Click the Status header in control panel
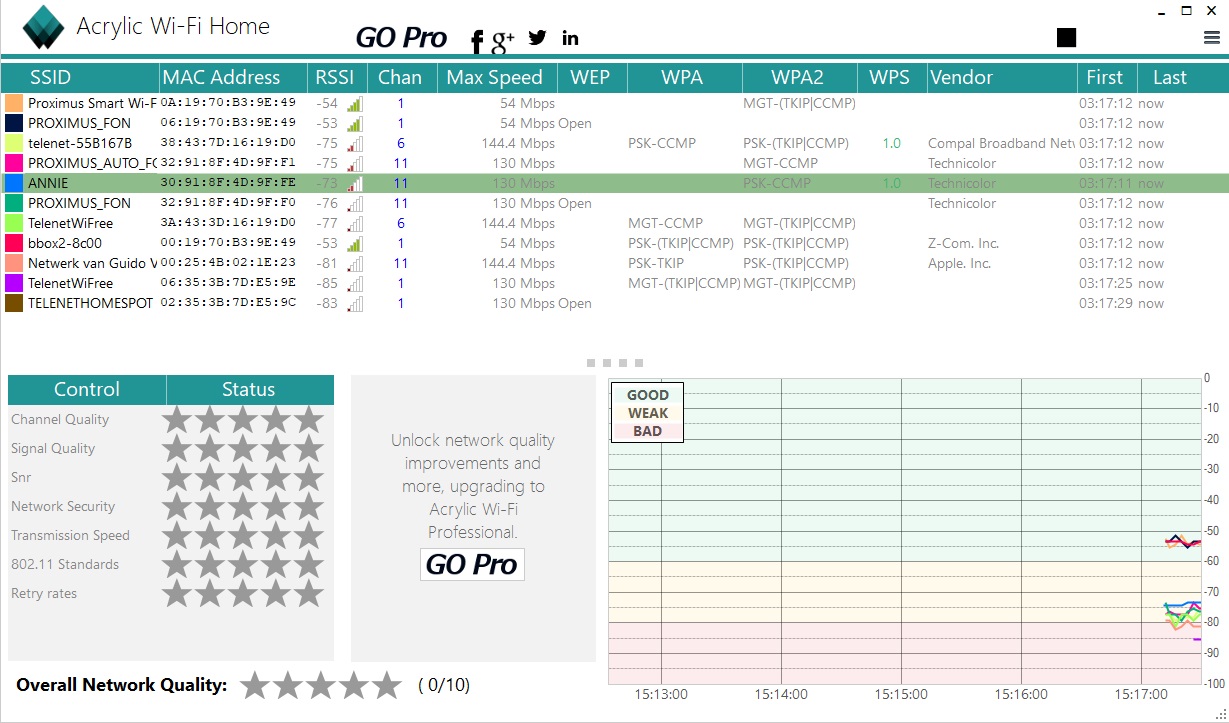This screenshot has width=1229, height=723. [x=249, y=389]
